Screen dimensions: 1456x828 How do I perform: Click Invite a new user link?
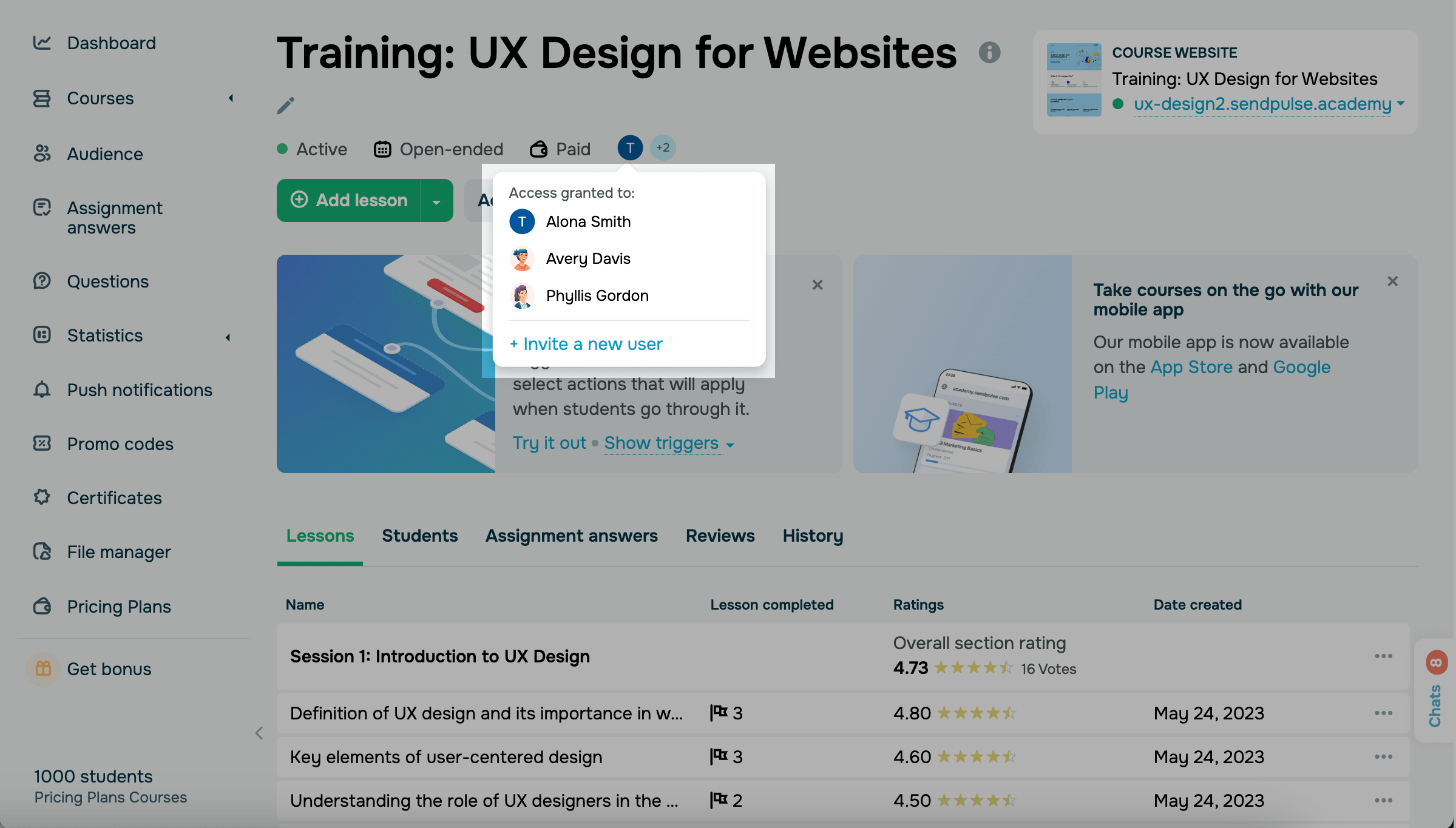coord(586,344)
